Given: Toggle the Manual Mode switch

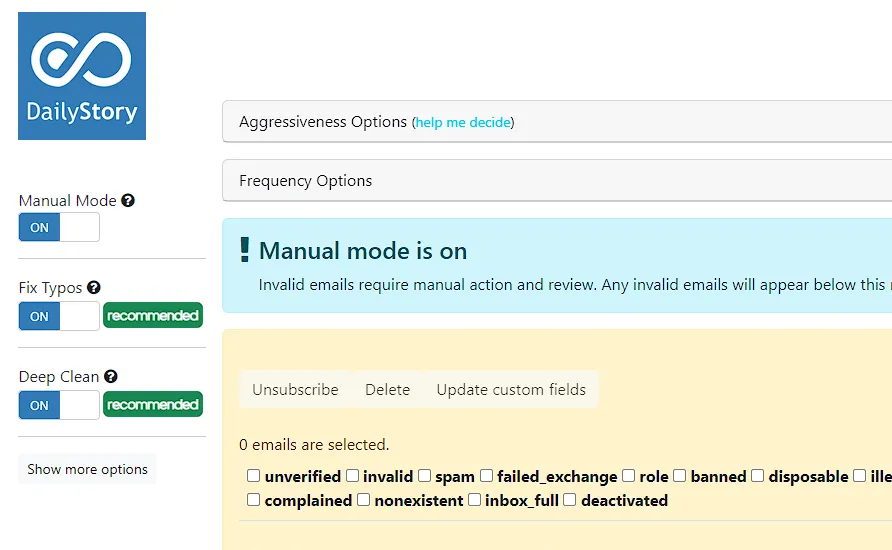Looking at the screenshot, I should tap(59, 227).
